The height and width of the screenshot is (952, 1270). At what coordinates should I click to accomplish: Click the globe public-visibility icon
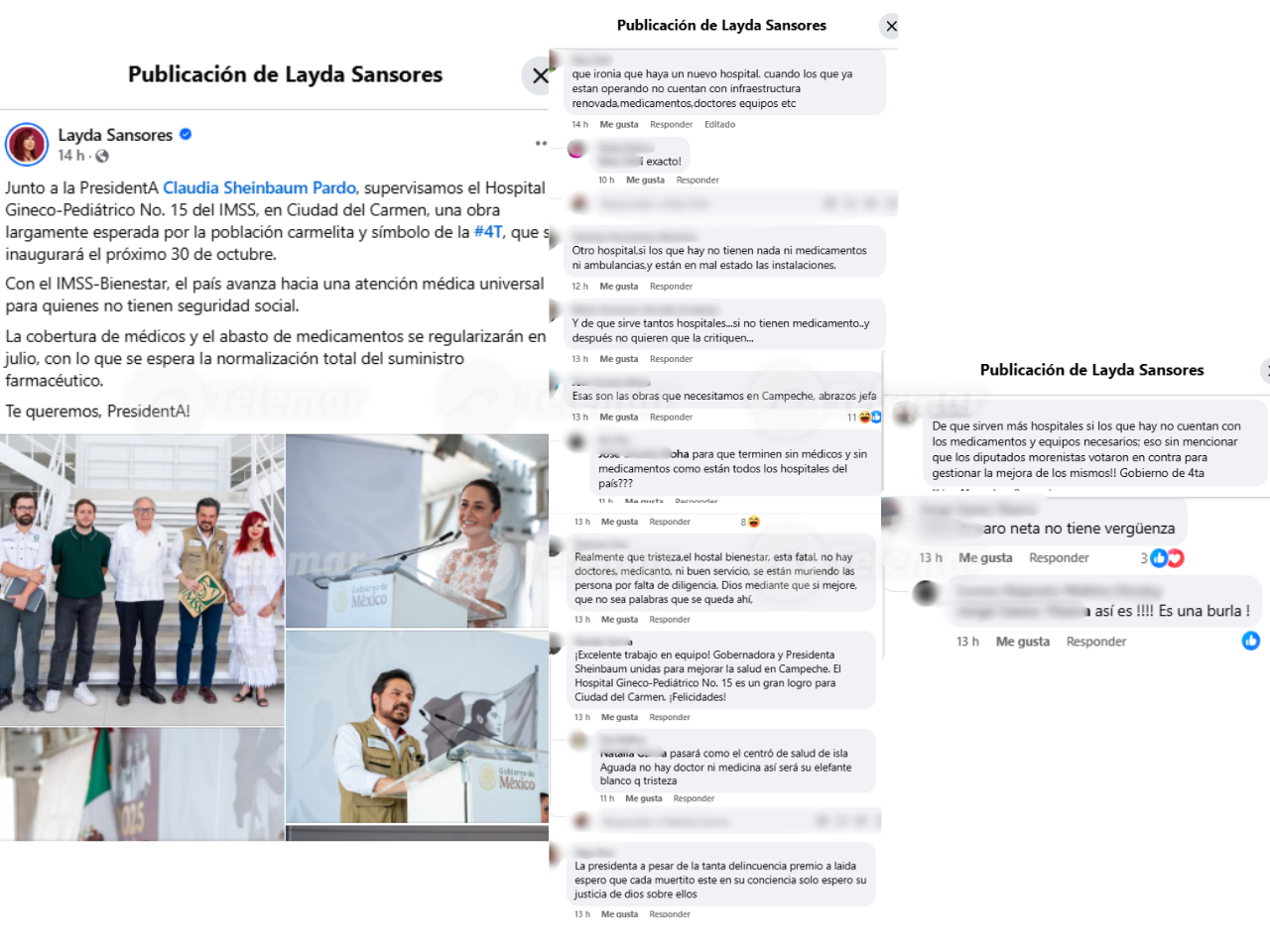[102, 156]
